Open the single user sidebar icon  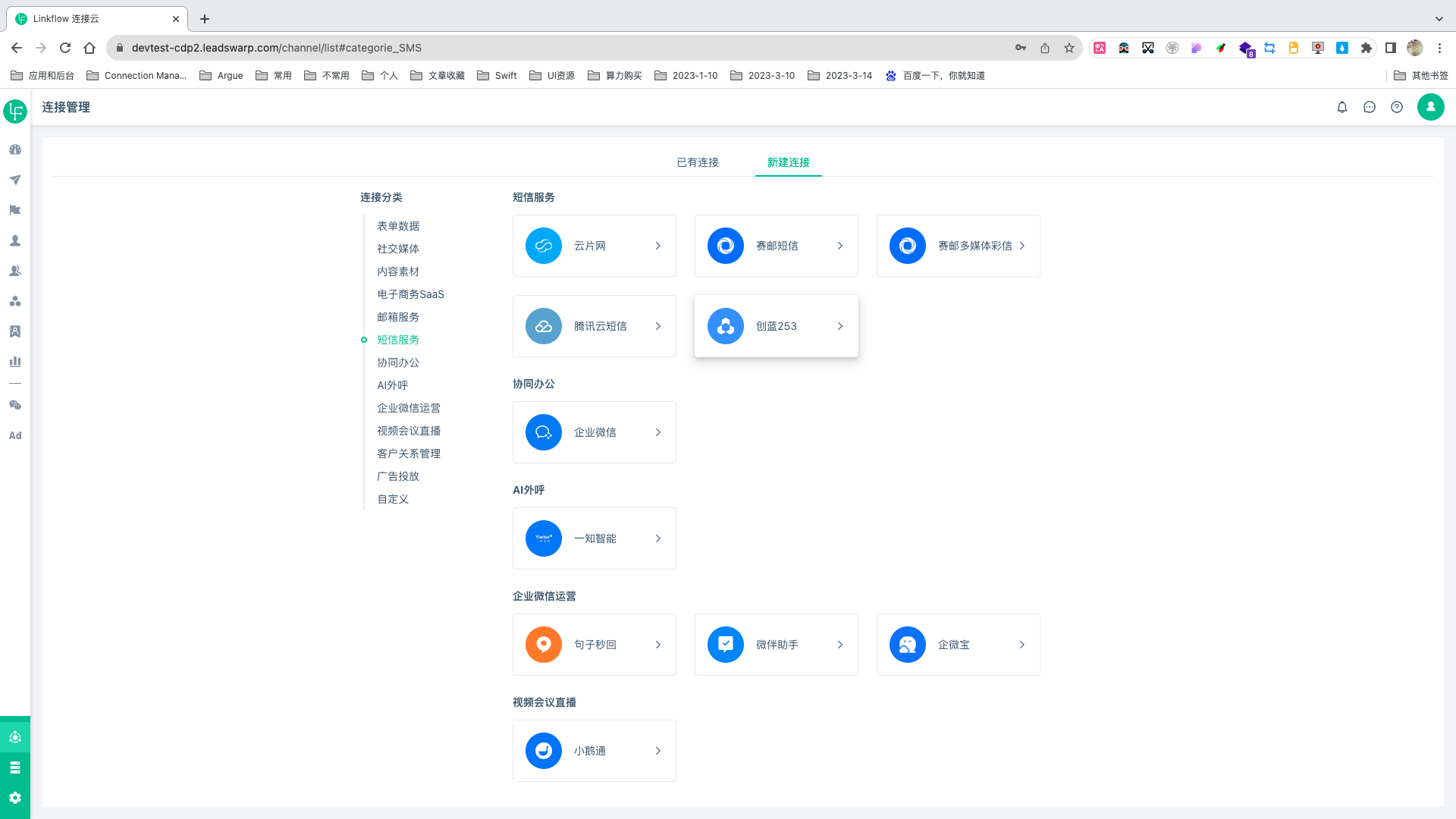click(15, 240)
